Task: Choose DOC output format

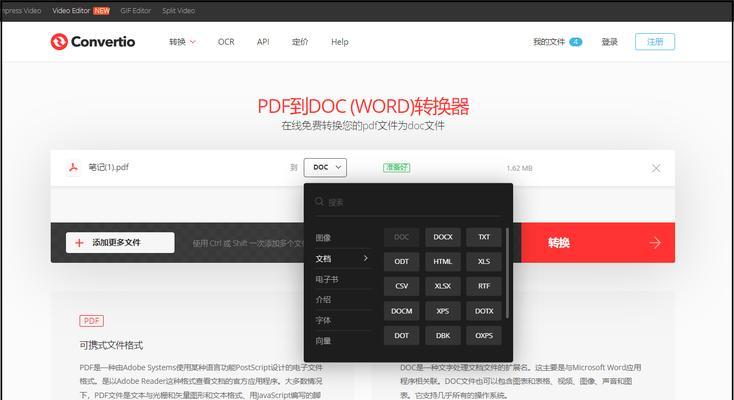Action: [x=402, y=237]
